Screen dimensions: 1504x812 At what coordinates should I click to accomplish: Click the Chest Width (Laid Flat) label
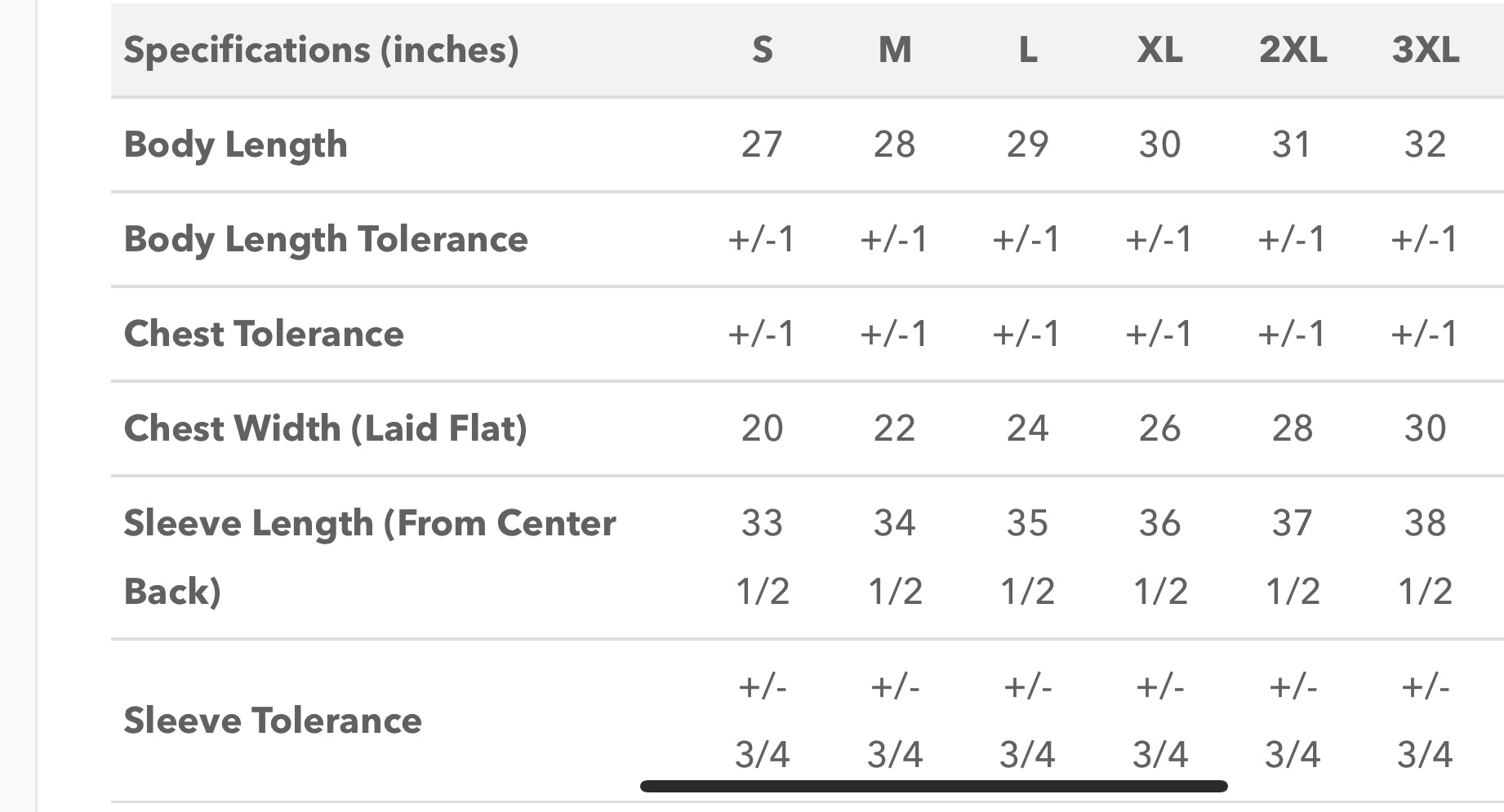(x=326, y=428)
